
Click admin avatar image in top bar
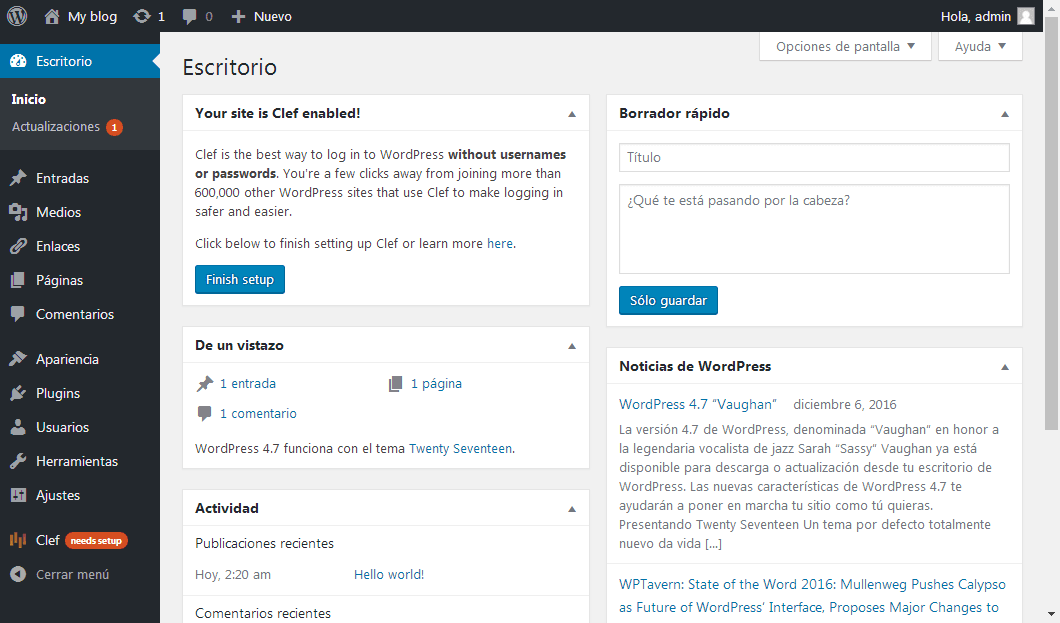tap(1026, 16)
